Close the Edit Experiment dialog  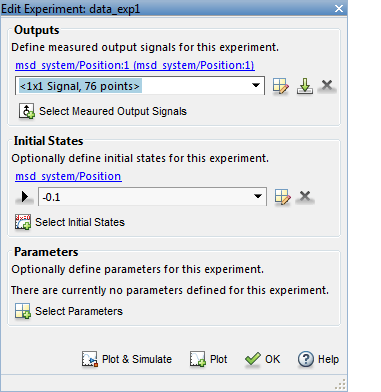pos(339,8)
